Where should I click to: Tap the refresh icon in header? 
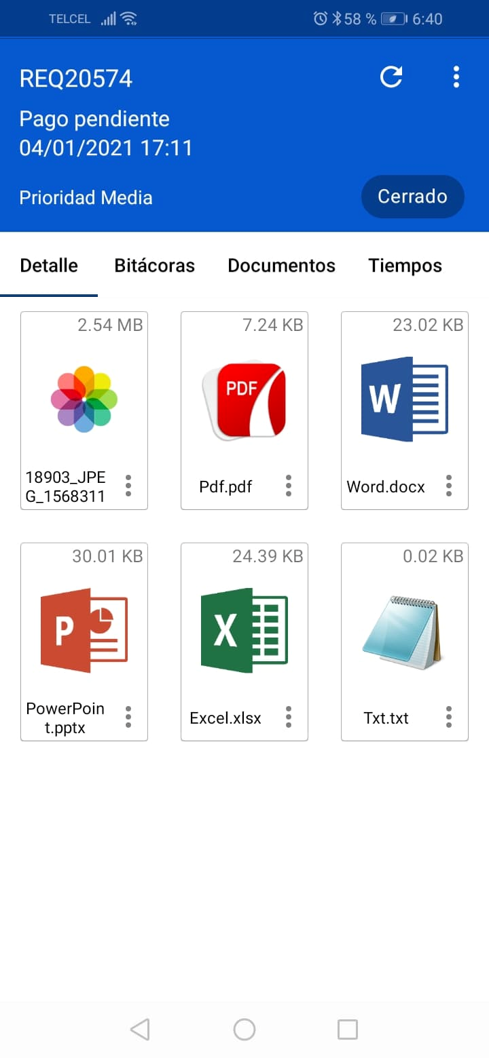pos(391,77)
